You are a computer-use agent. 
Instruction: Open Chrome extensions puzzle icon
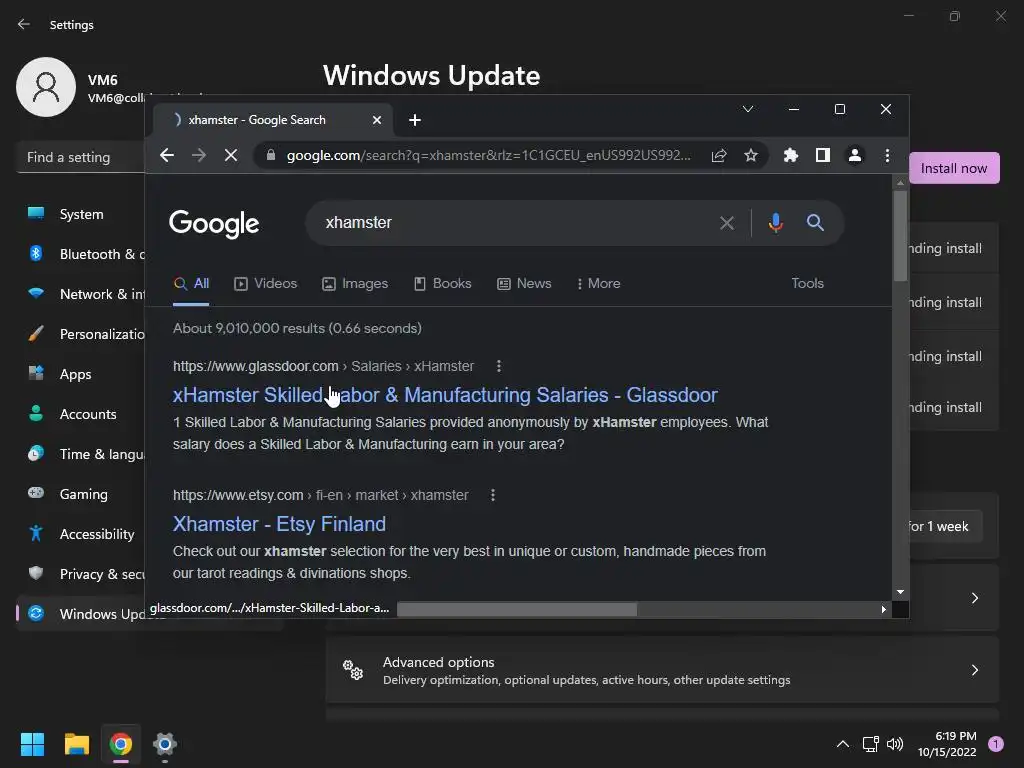coord(791,155)
